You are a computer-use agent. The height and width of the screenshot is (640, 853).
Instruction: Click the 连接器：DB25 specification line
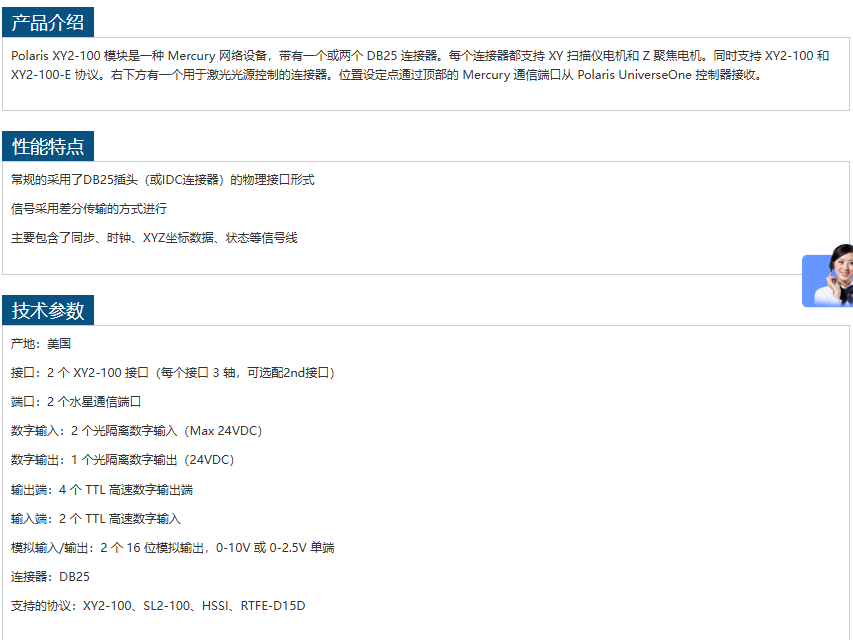[x=50, y=577]
